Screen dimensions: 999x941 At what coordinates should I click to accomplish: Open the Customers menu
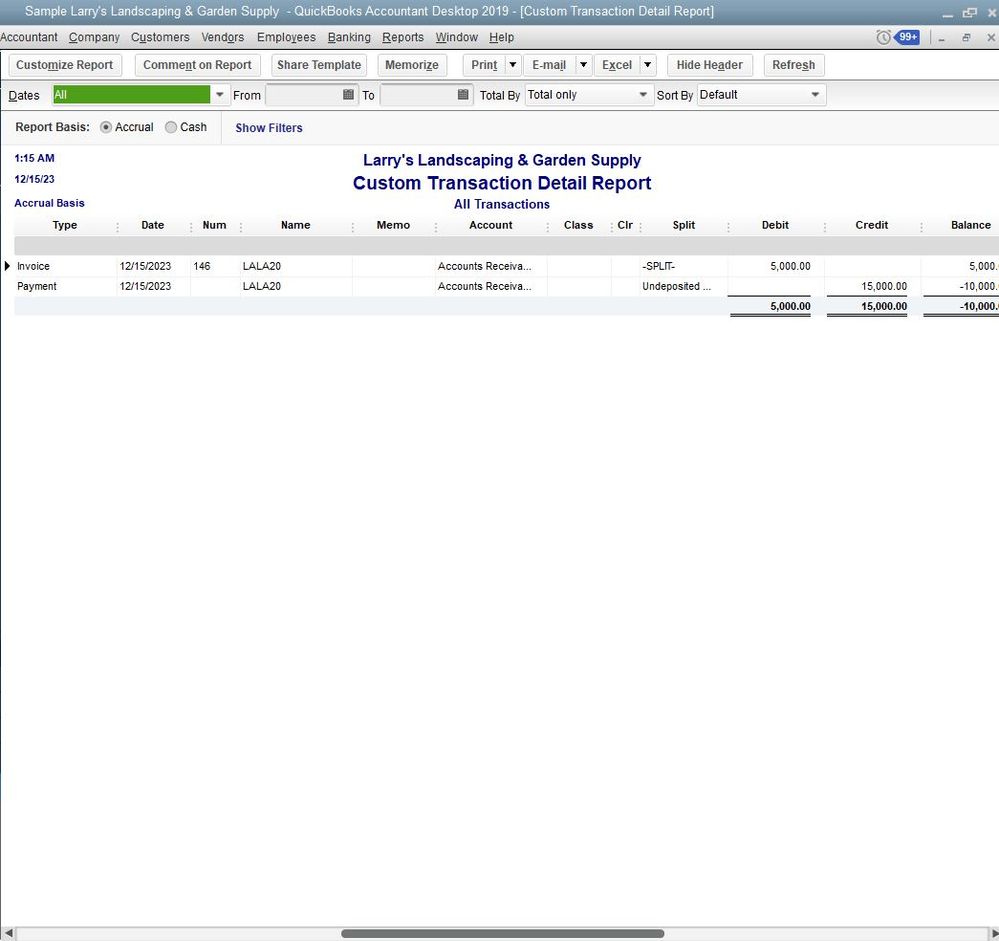pos(160,38)
